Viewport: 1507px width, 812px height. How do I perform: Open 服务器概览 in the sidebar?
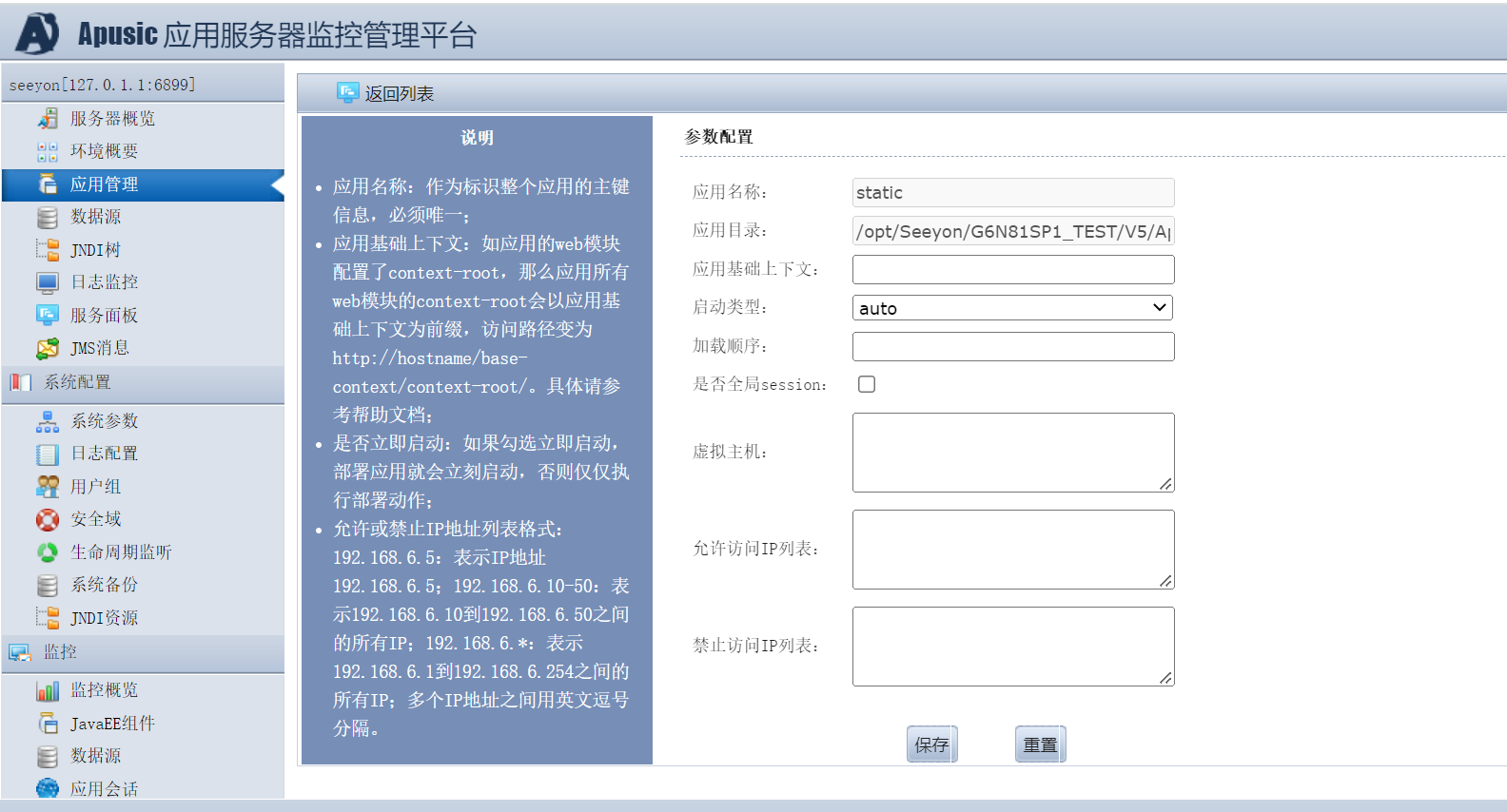coord(112,118)
